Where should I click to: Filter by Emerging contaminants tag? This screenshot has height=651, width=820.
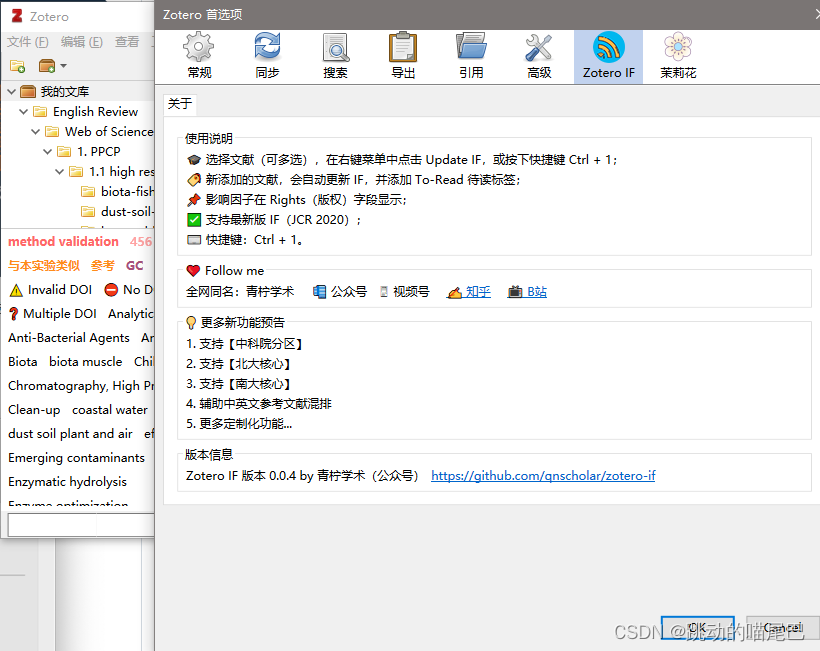[x=76, y=458]
